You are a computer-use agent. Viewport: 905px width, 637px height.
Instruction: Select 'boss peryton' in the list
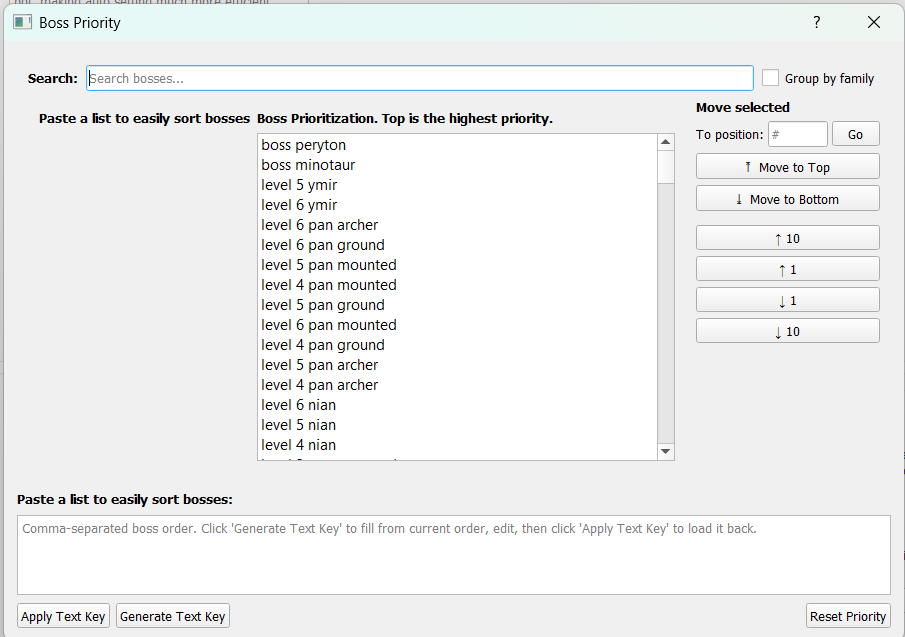(458, 145)
